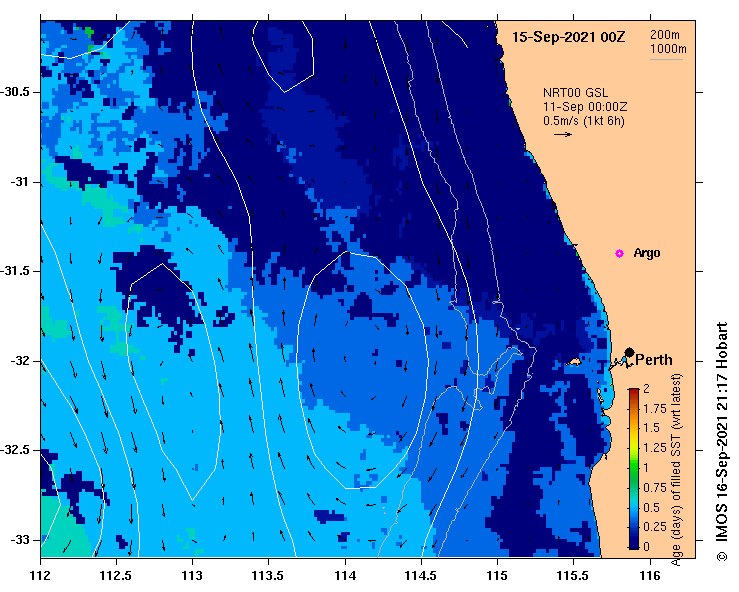
Task: Click longitude axis label 113.5
Action: pos(268,576)
